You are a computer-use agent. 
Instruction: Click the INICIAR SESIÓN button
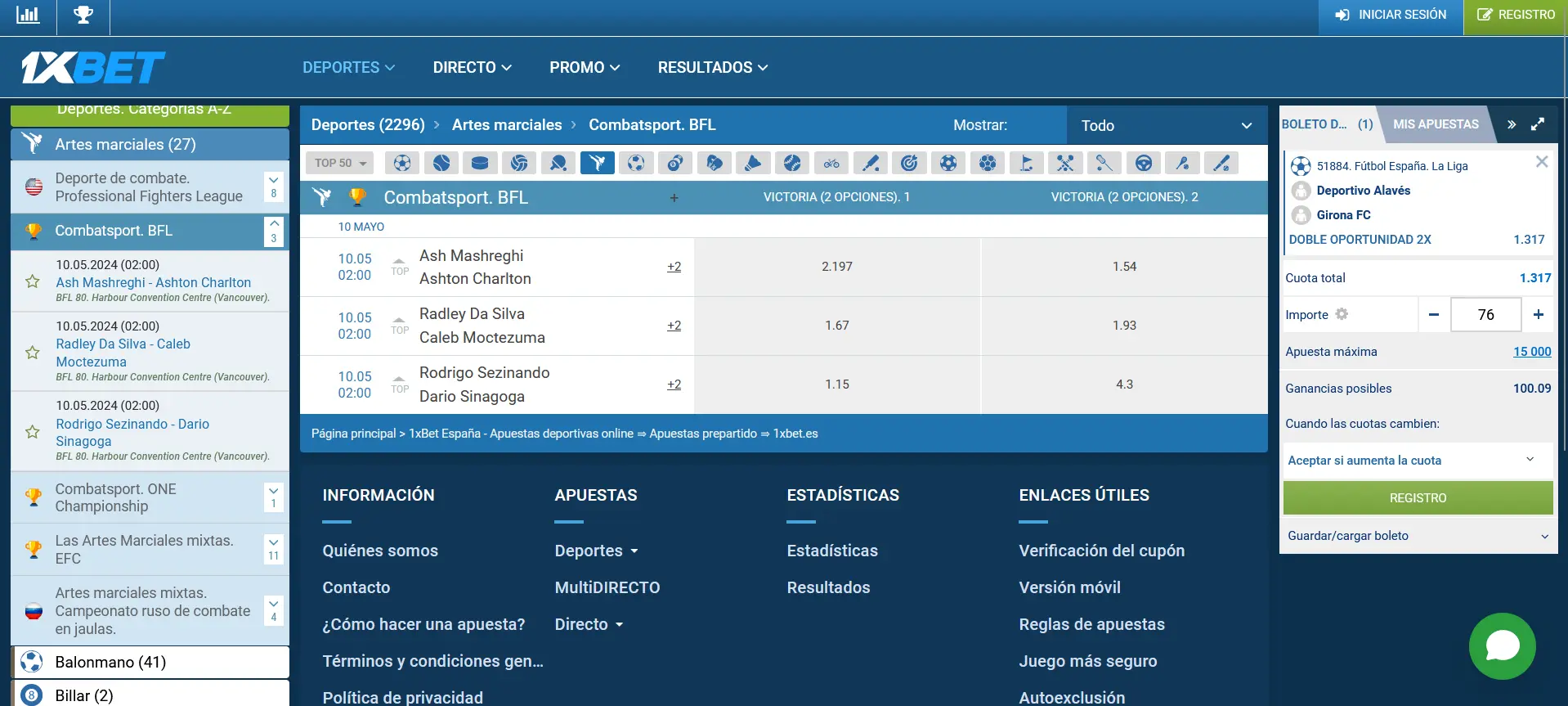pos(1391,16)
